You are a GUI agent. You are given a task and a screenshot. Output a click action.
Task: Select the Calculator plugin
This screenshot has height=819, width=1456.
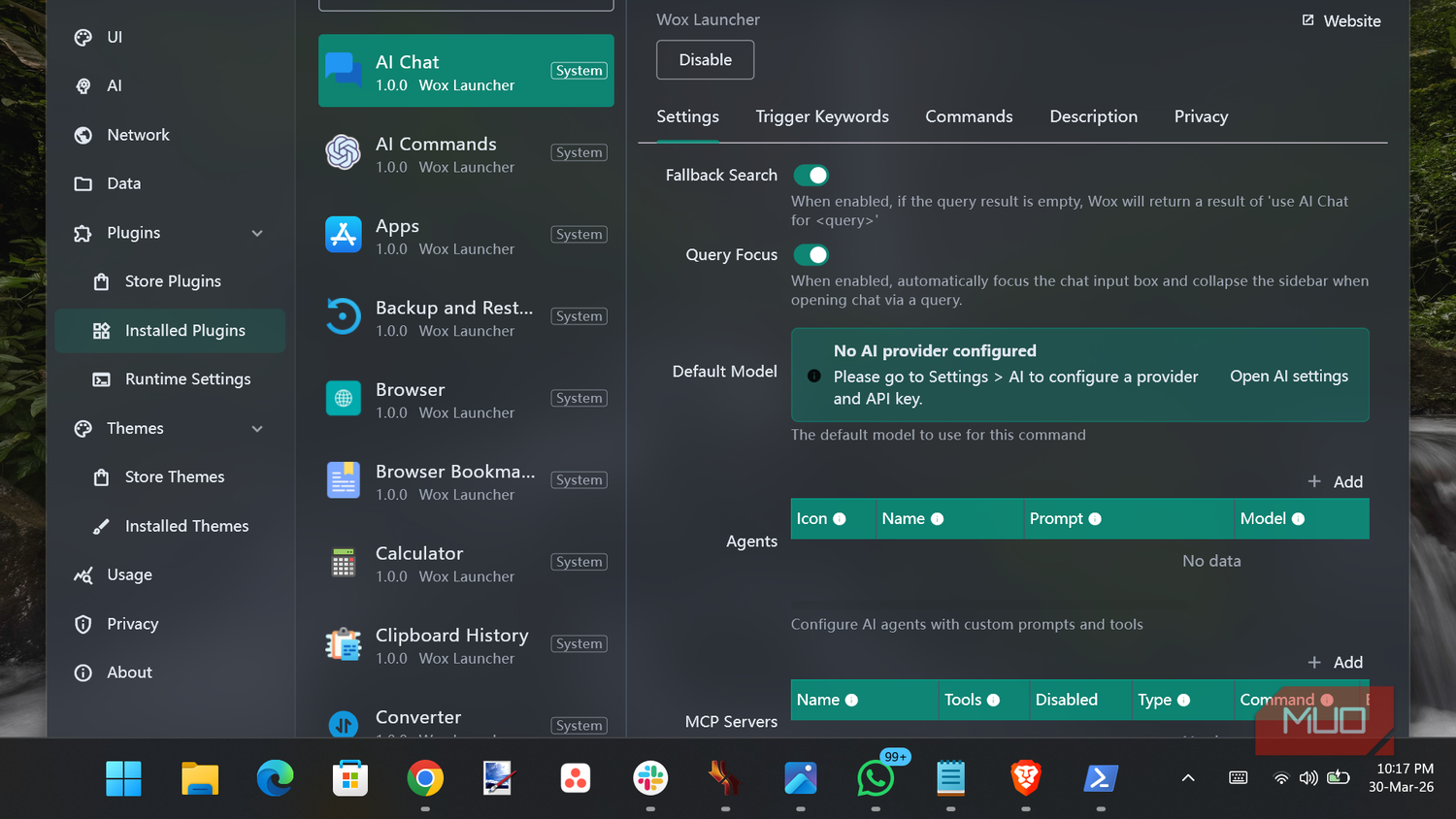click(466, 562)
